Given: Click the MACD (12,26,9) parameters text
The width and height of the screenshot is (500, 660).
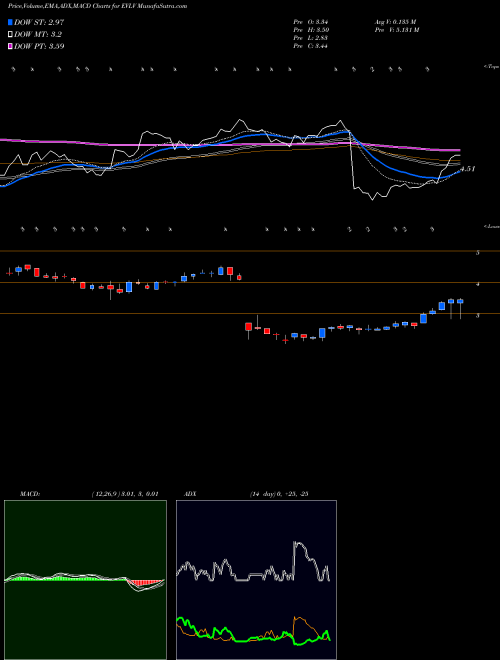Looking at the screenshot, I should point(125,494).
